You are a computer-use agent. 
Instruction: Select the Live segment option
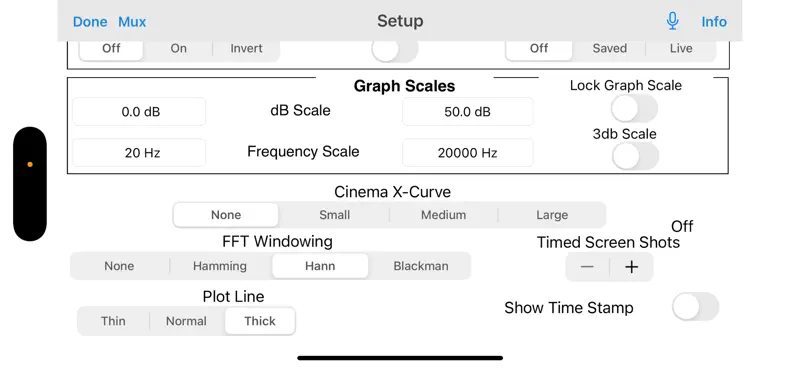coord(681,48)
